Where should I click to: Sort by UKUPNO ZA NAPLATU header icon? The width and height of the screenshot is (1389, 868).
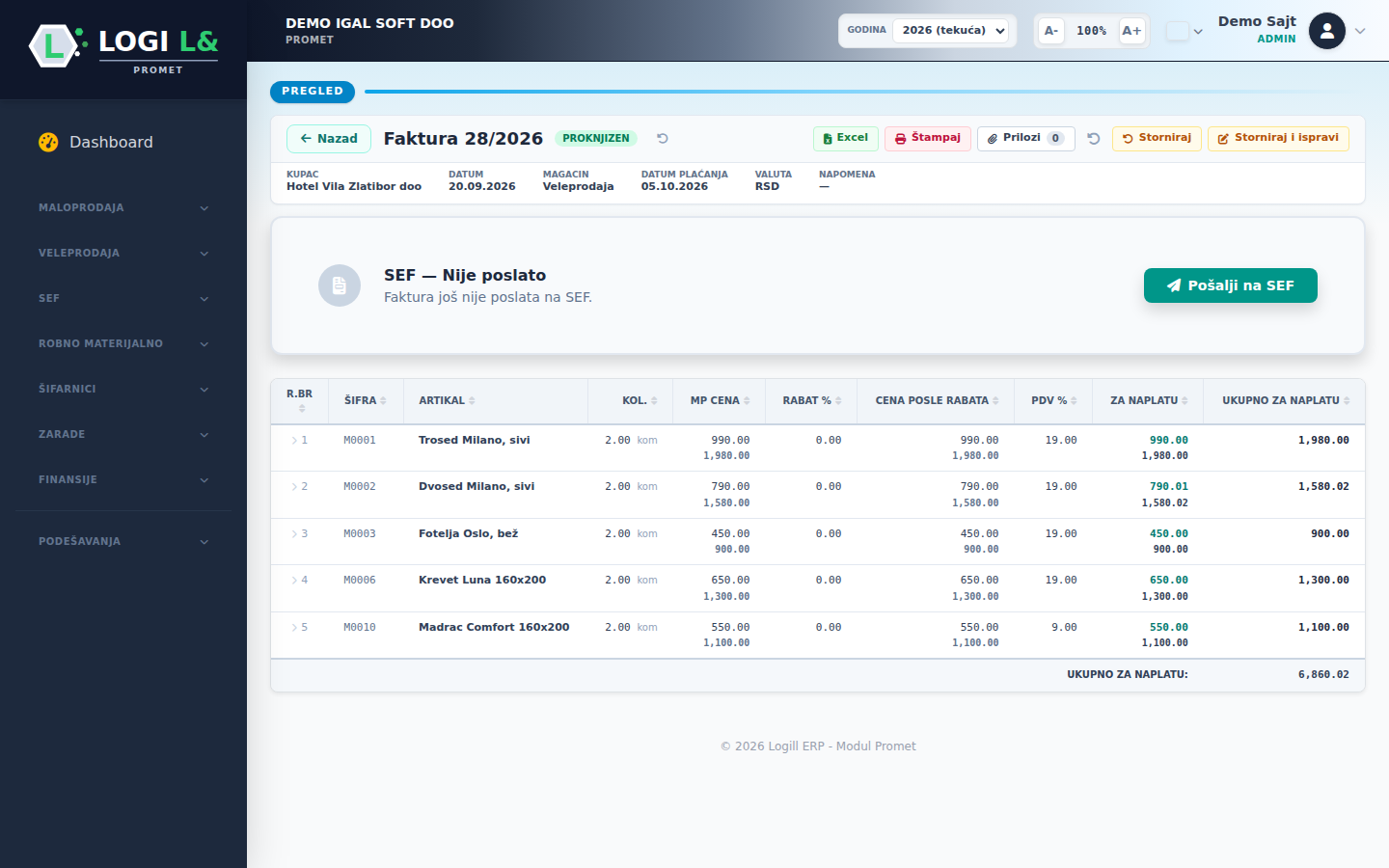pos(1347,401)
